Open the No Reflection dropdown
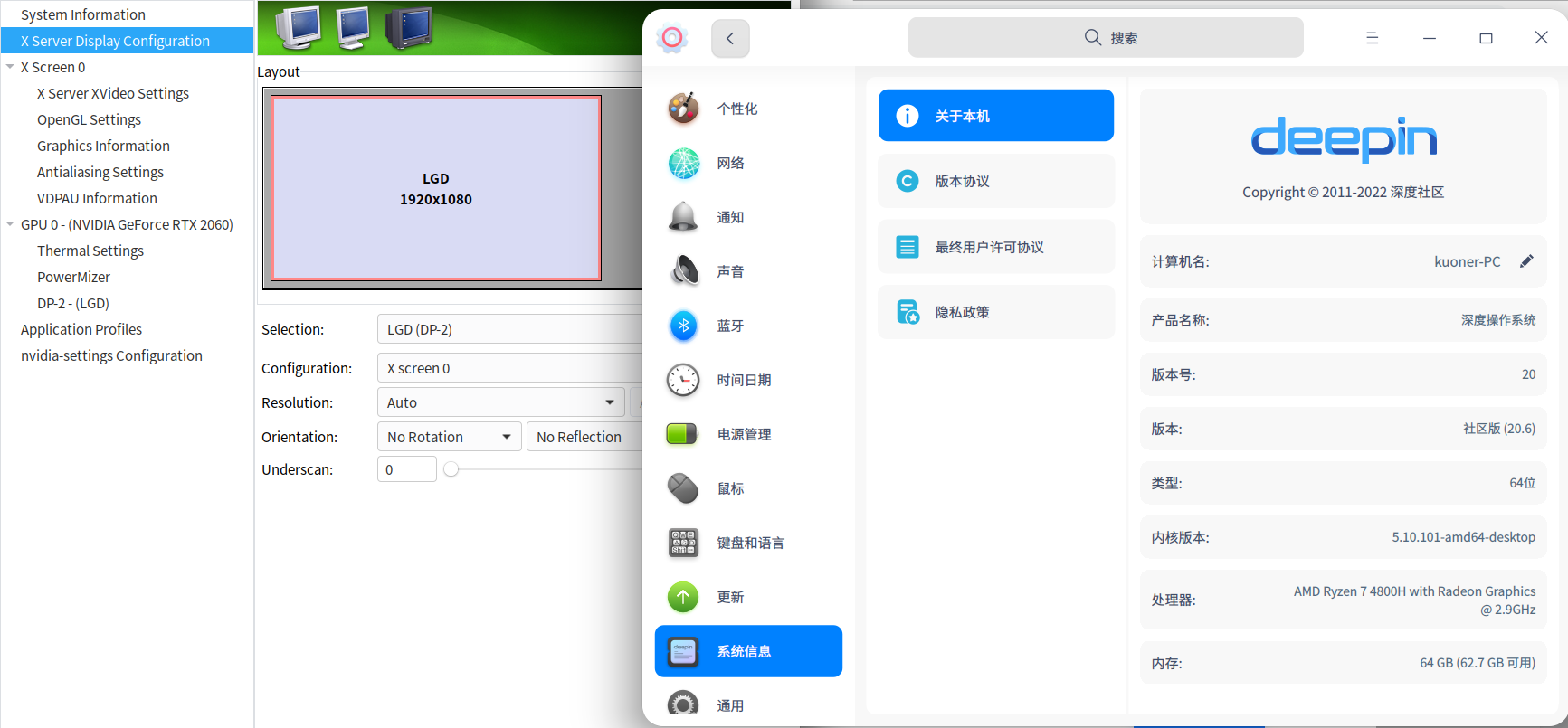Viewport: 1568px width, 728px height. pos(584,437)
